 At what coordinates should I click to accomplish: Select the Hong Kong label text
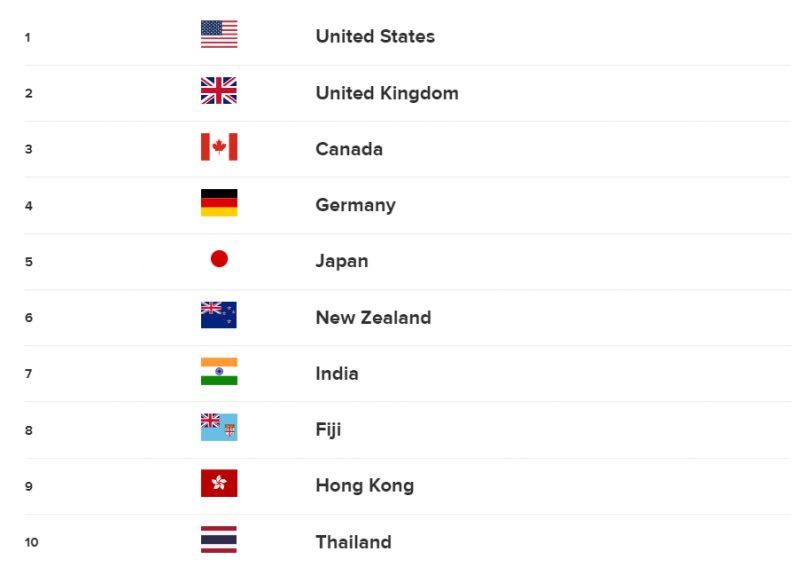coord(365,486)
